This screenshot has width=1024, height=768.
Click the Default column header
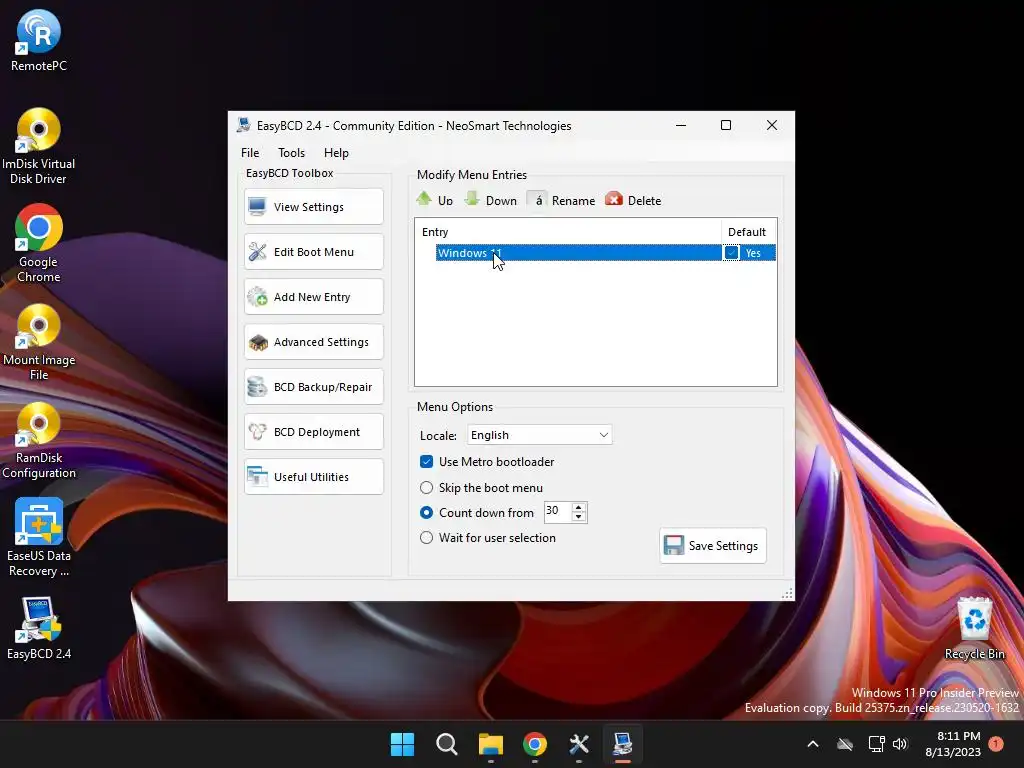pos(748,232)
